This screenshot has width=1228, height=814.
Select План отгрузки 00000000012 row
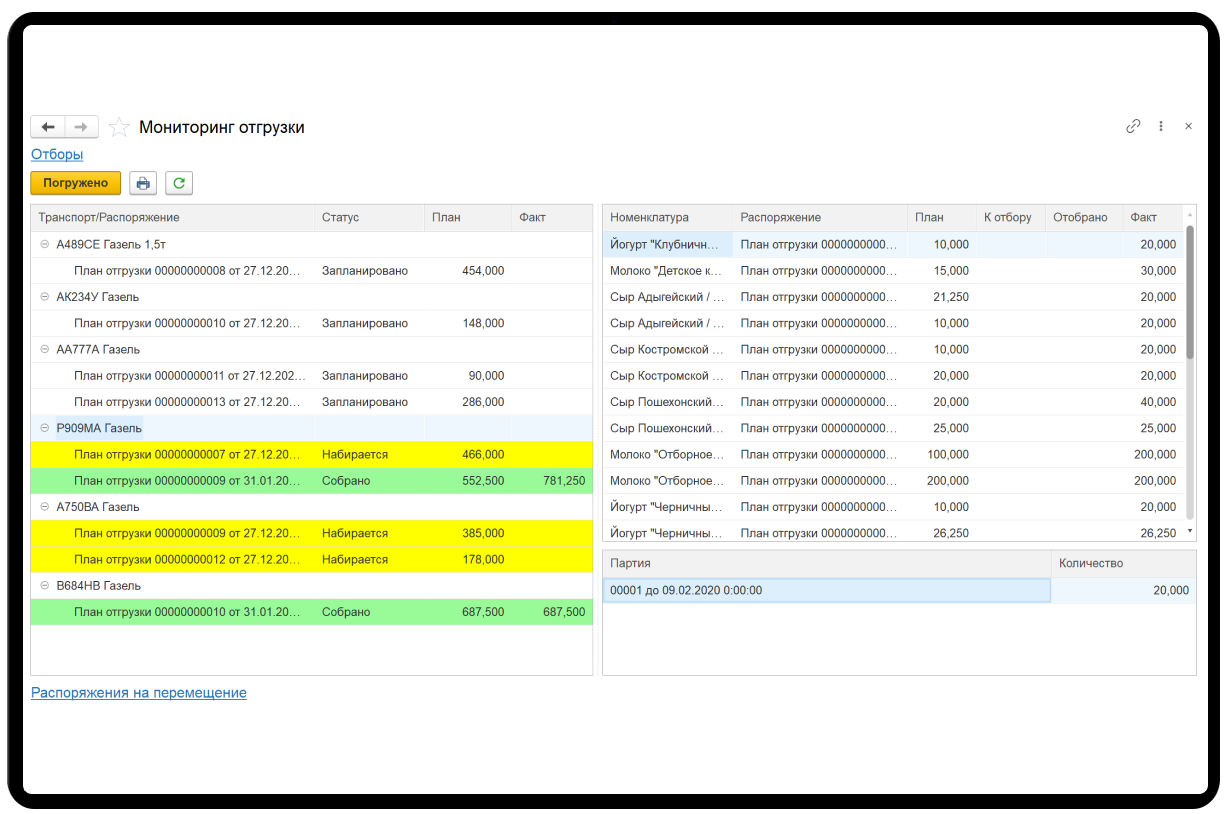click(x=312, y=559)
